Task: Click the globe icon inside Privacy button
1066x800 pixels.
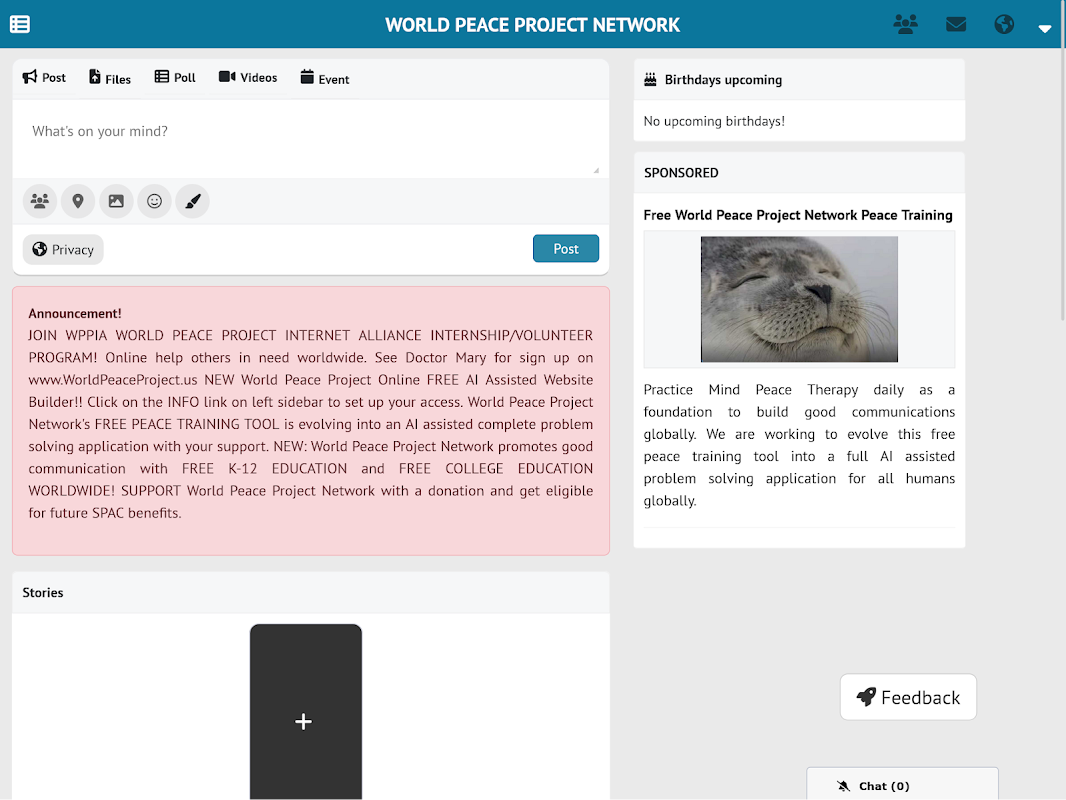Action: 40,249
